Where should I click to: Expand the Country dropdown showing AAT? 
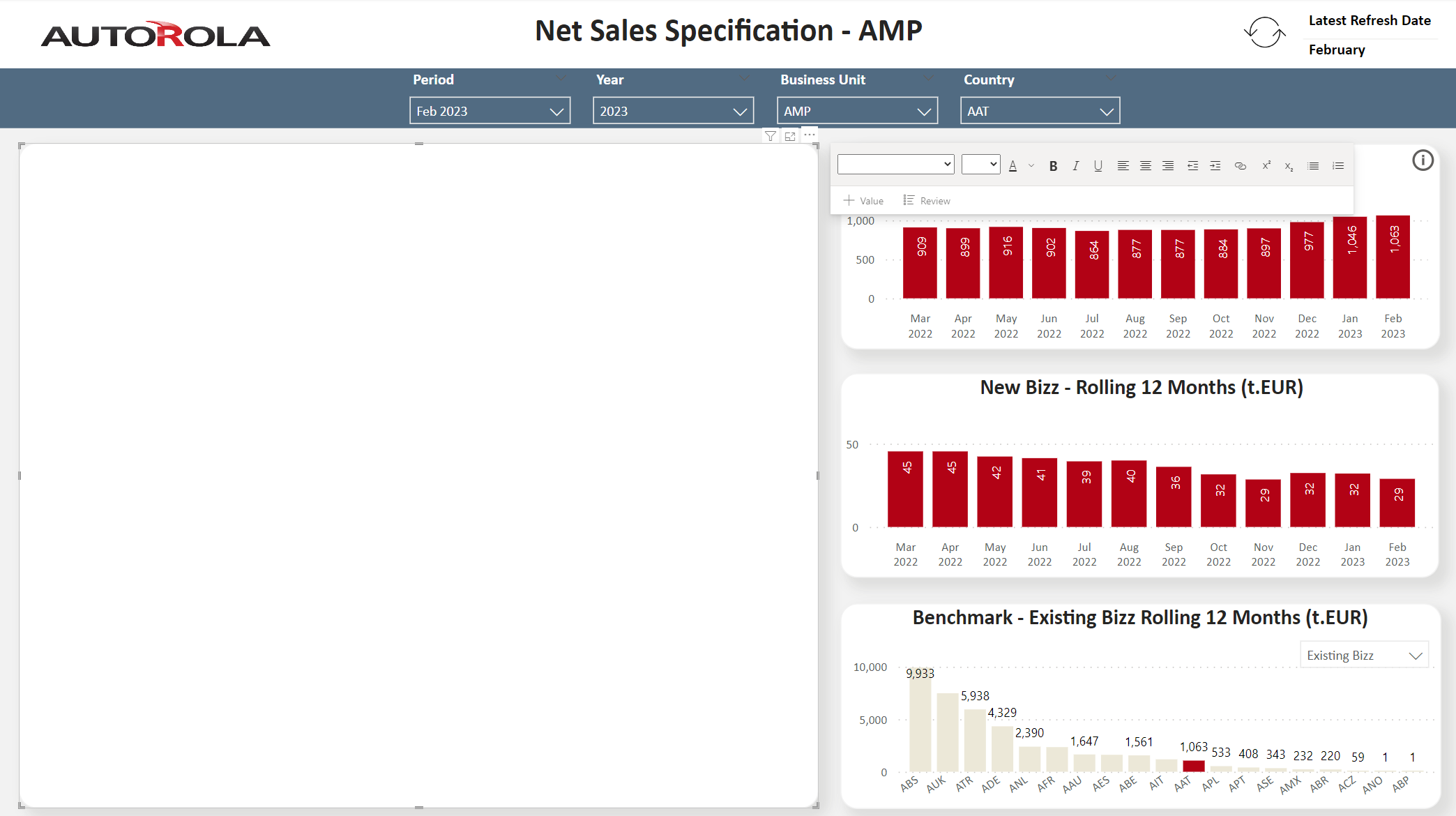pyautogui.click(x=1039, y=111)
